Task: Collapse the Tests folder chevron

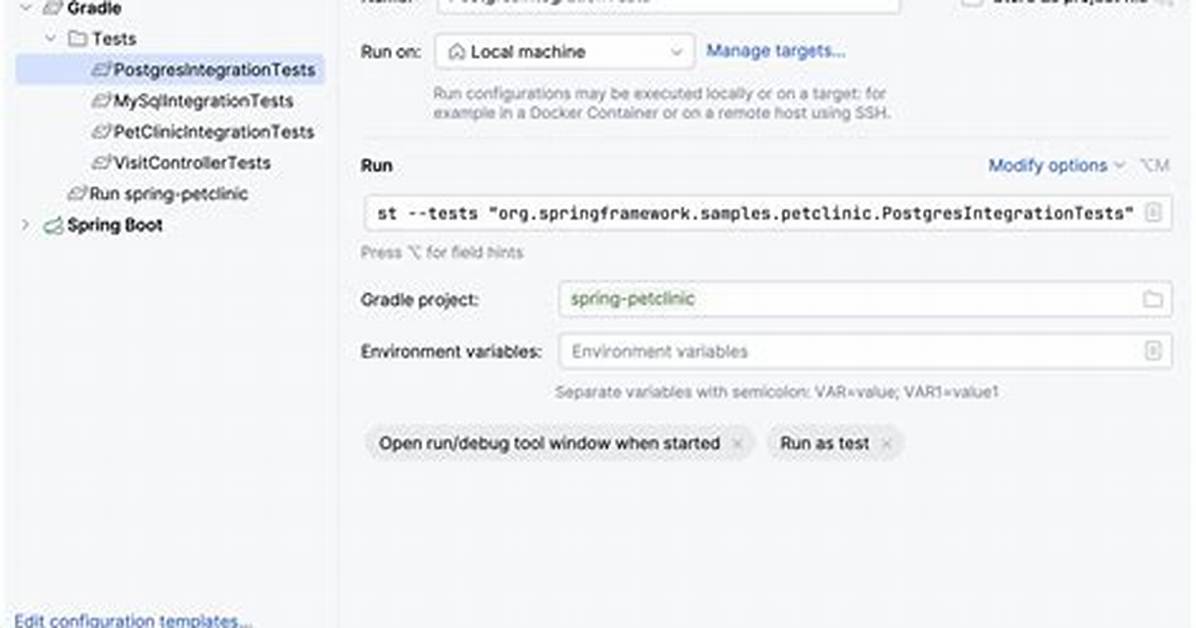Action: 50,38
